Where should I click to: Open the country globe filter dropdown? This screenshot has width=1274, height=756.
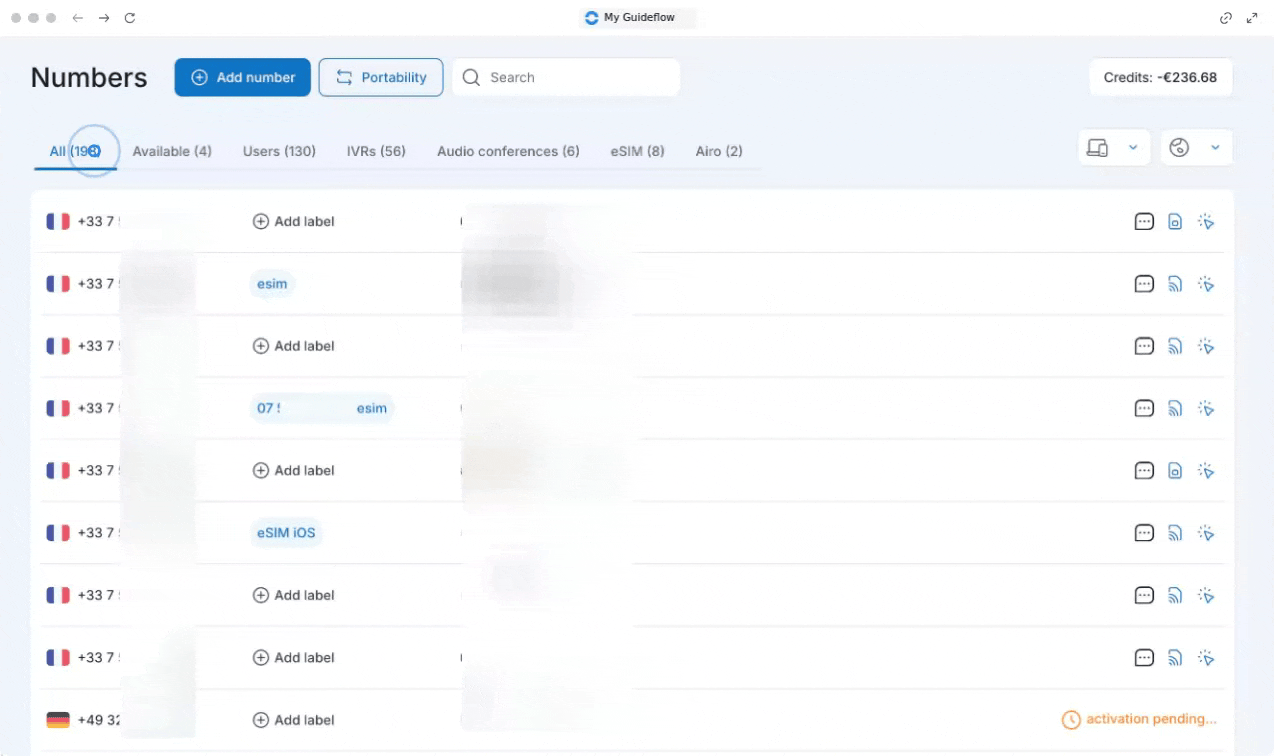coord(1196,148)
